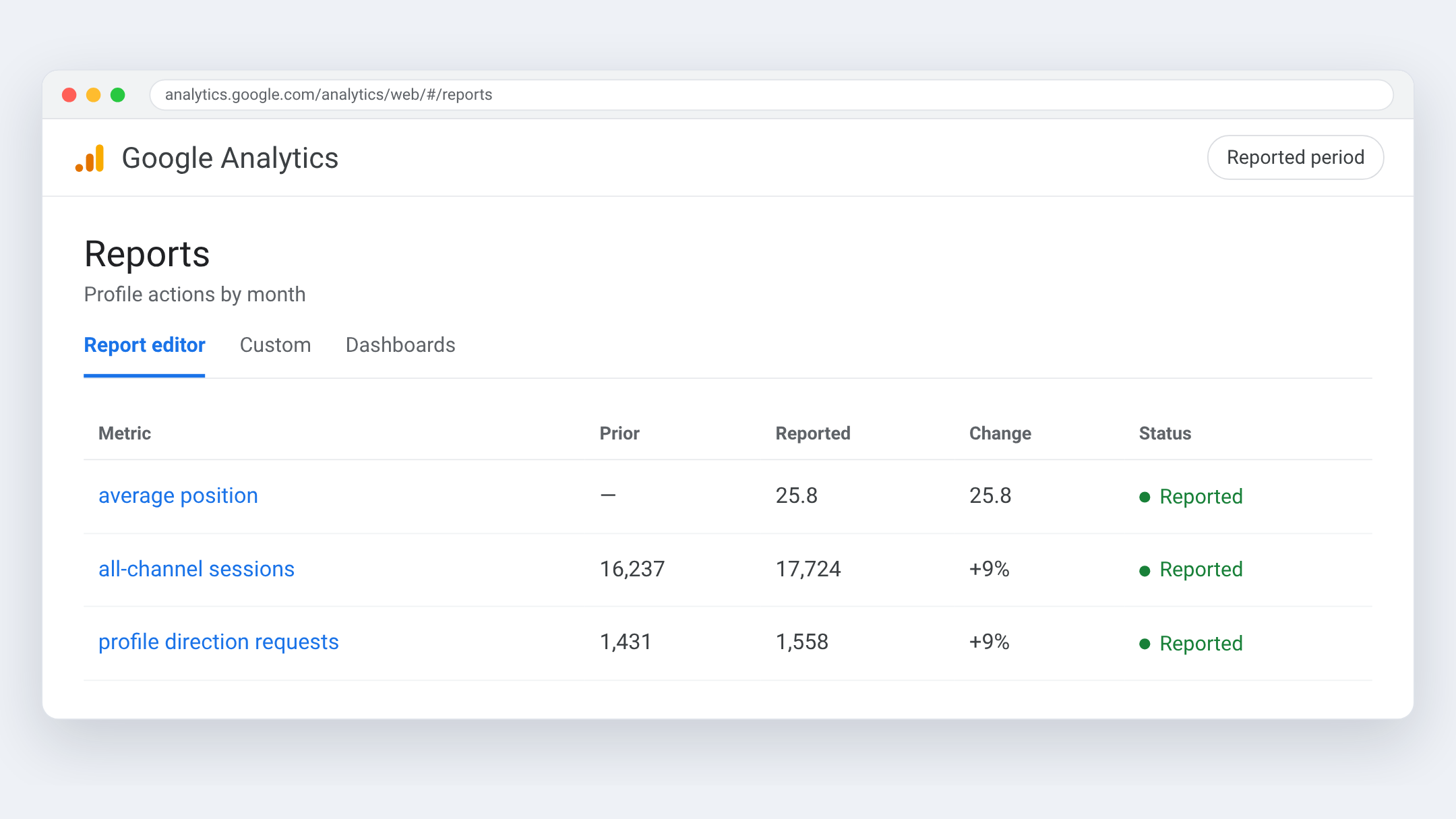This screenshot has width=1456, height=819.
Task: Click the Prior column header
Action: tap(619, 433)
